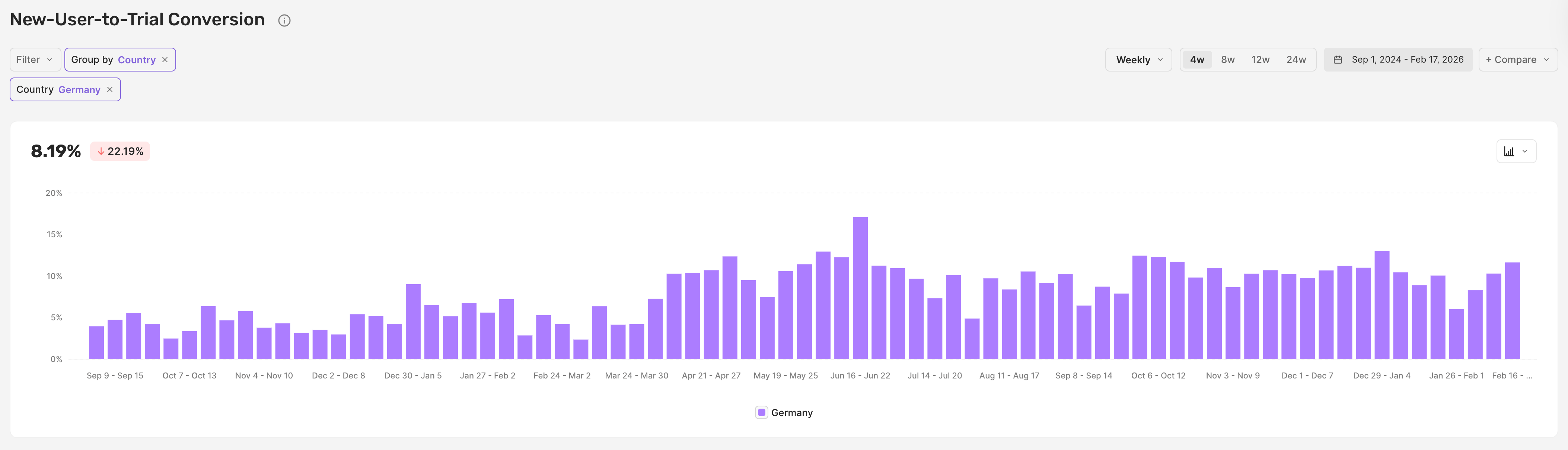
Task: Toggle the Germany series in legend
Action: click(791, 413)
